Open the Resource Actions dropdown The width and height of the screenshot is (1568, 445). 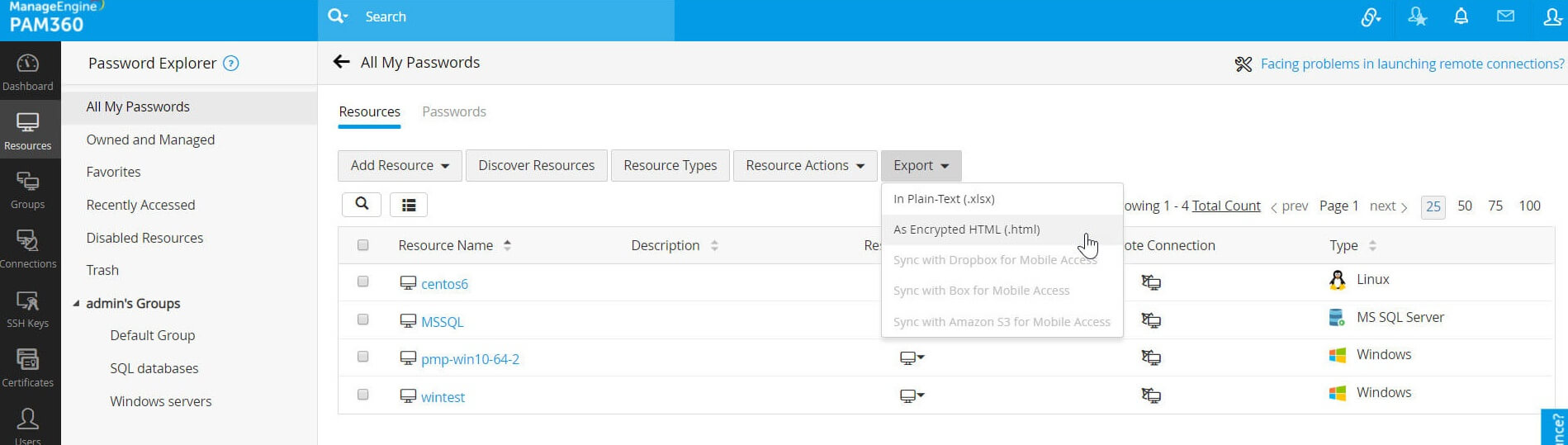pos(804,166)
